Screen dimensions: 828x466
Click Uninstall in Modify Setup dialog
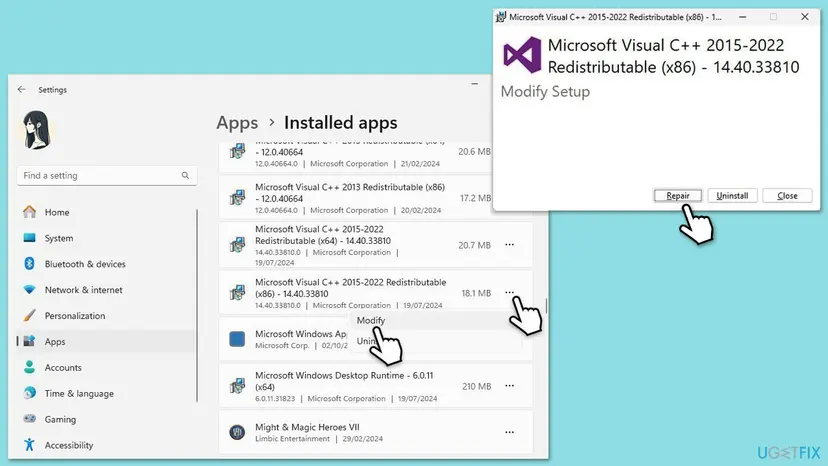pyautogui.click(x=732, y=196)
